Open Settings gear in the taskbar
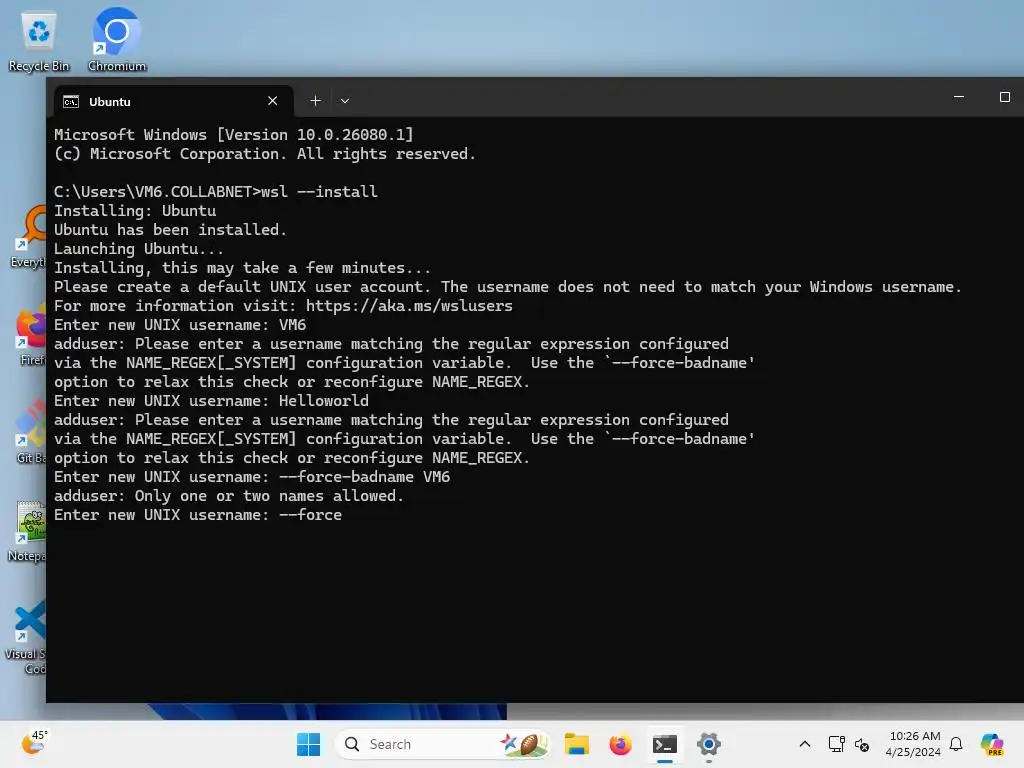1024x768 pixels. point(709,744)
